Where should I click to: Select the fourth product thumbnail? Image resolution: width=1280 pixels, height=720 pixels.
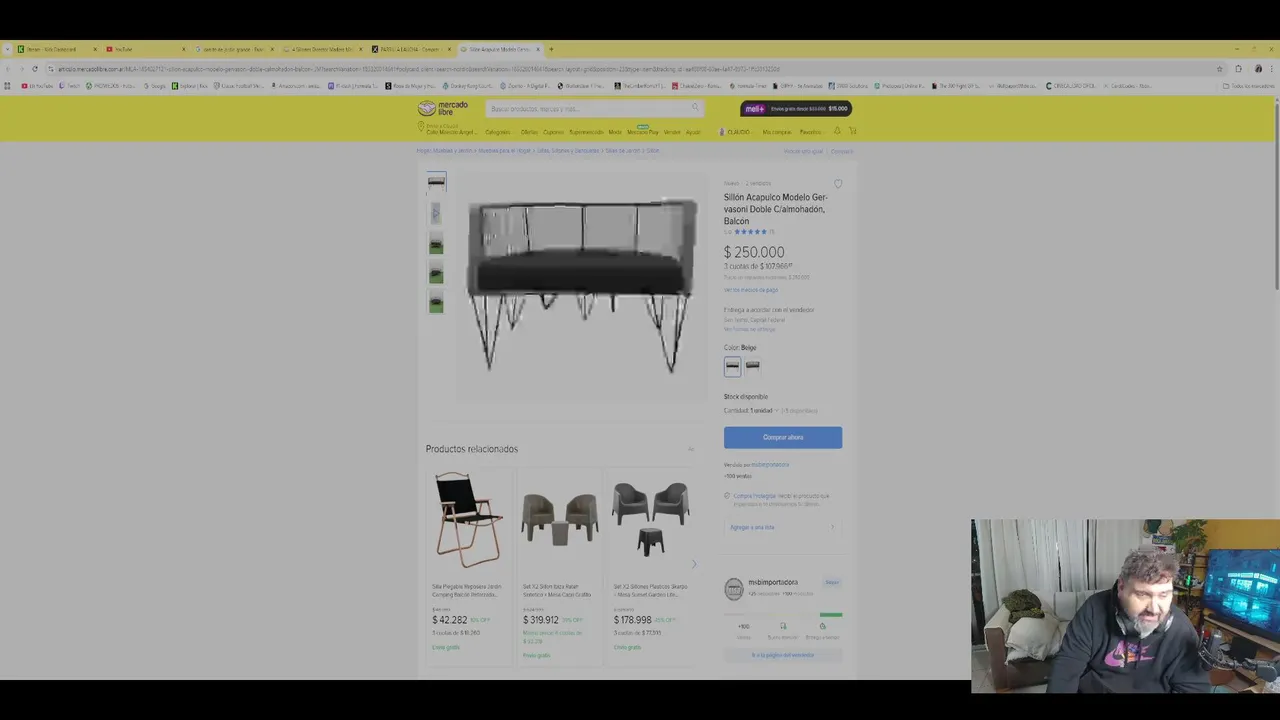click(x=436, y=273)
